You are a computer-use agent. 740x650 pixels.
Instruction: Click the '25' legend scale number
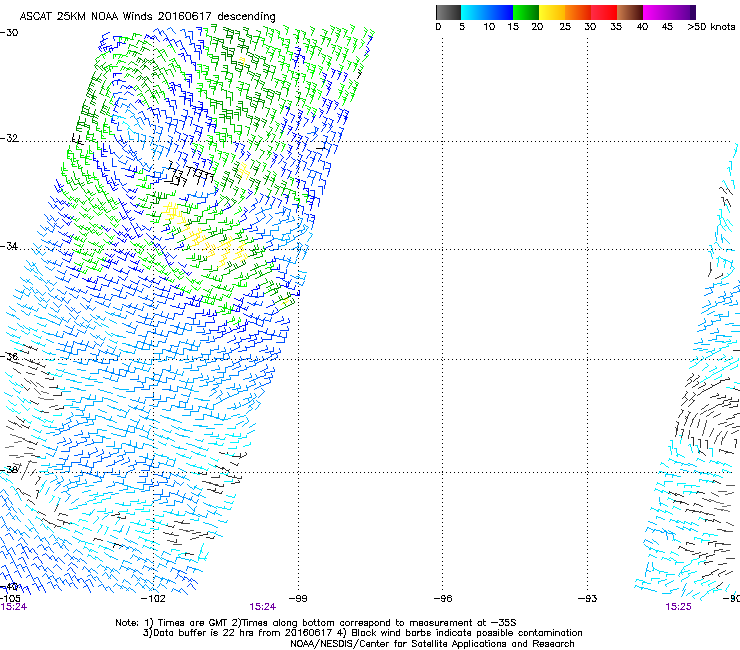[x=565, y=27]
